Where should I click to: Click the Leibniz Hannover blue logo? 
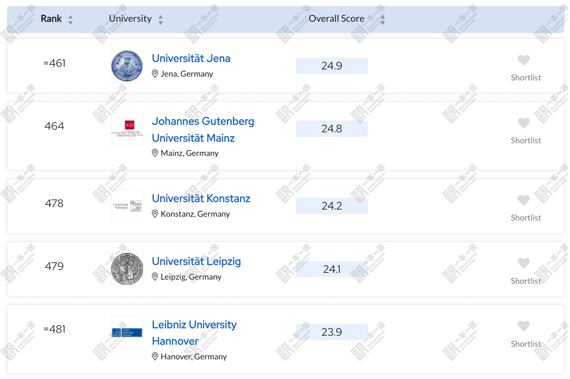[127, 332]
